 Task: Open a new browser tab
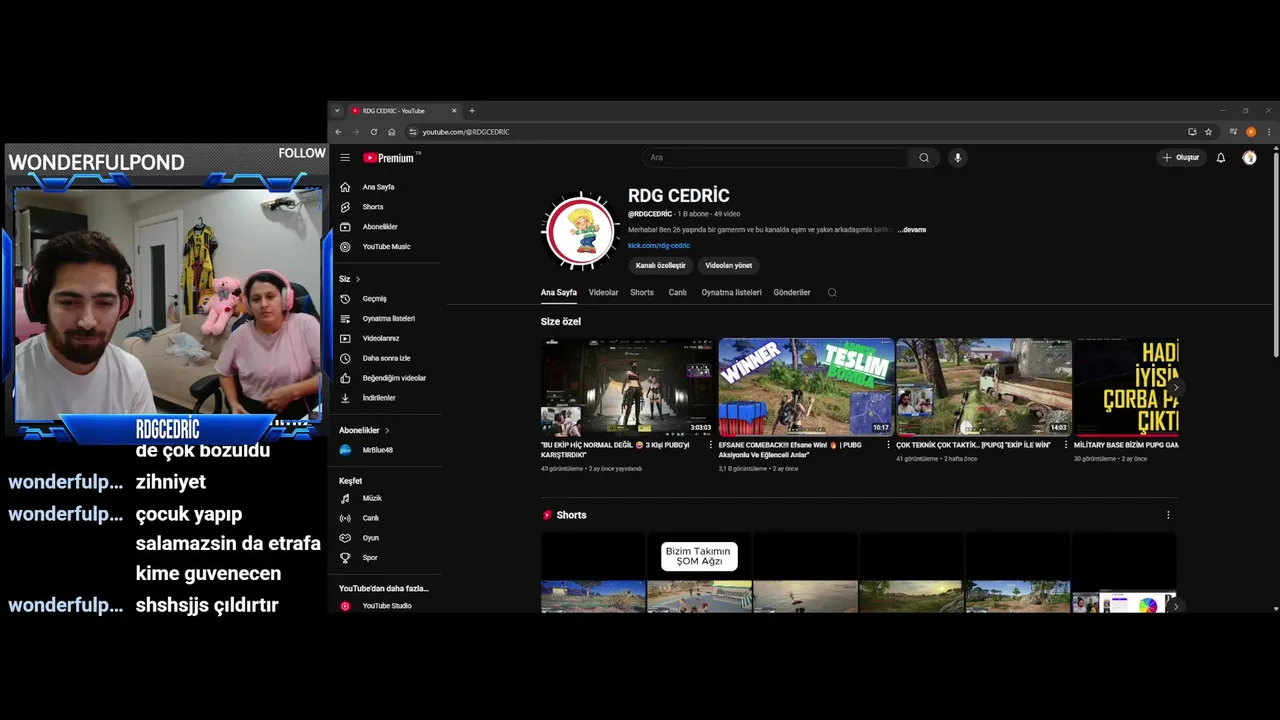click(x=472, y=111)
